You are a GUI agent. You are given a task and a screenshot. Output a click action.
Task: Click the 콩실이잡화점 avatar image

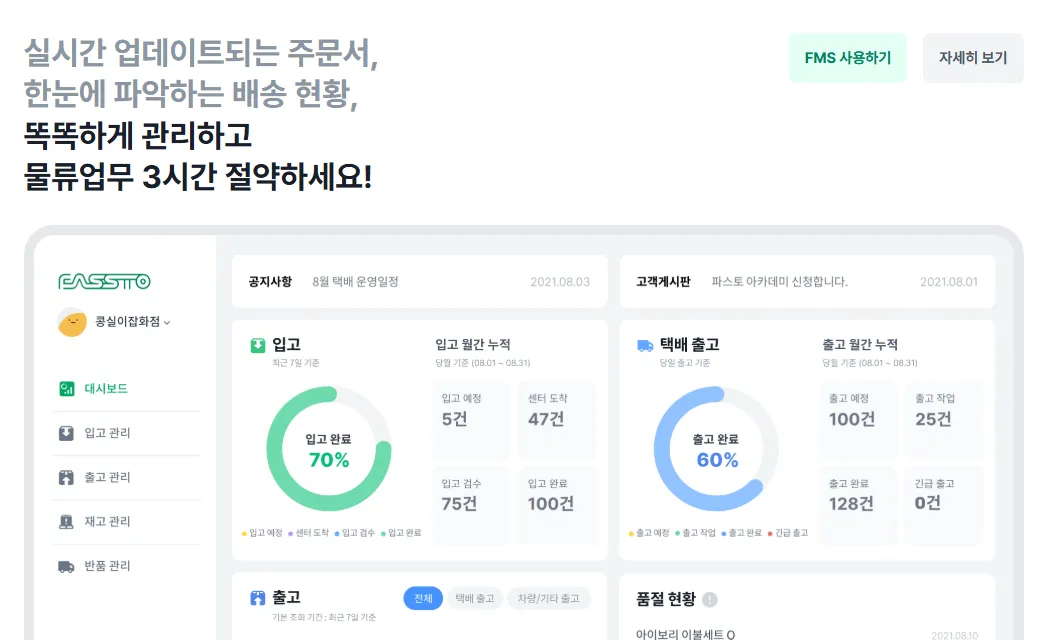72,322
